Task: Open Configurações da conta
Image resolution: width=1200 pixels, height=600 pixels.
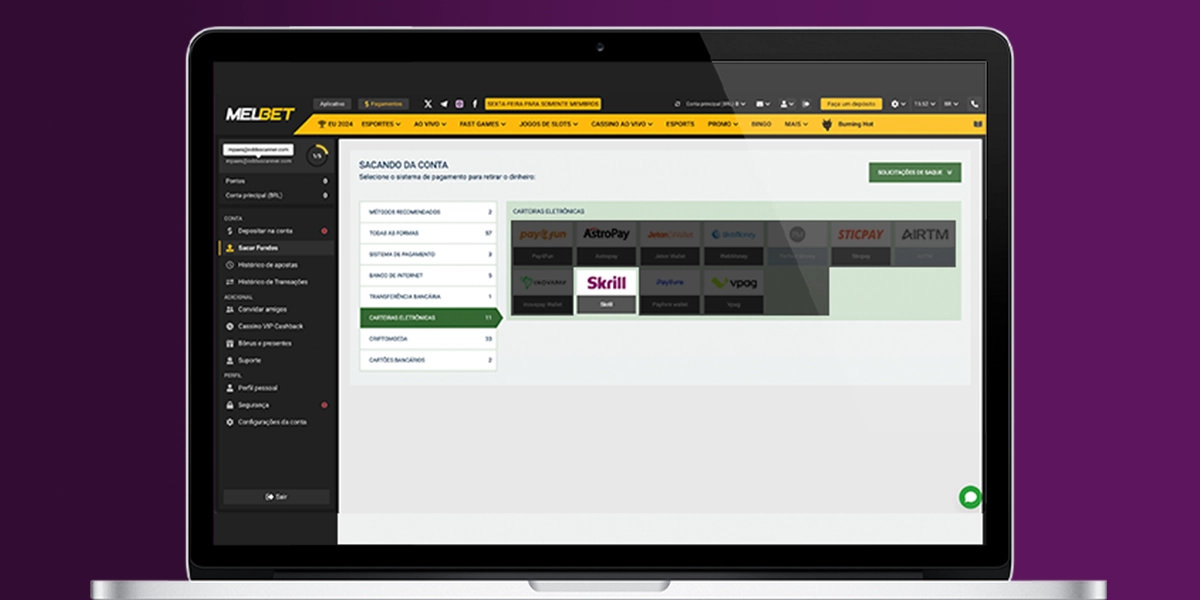Action: (277, 422)
